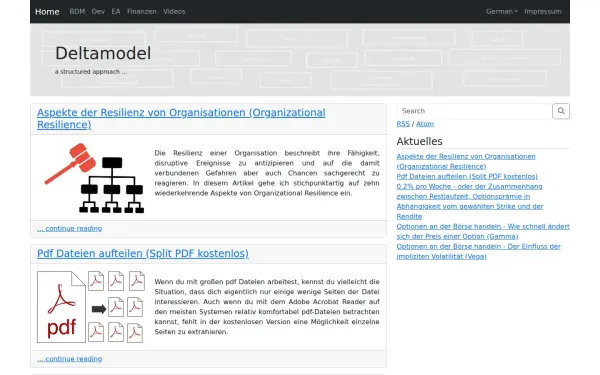600x375 pixels.
Task: Focus the Search input field
Action: point(474,111)
